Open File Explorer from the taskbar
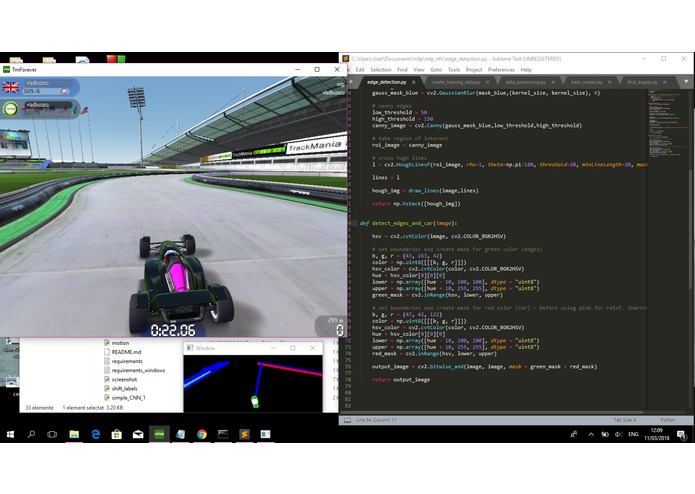This screenshot has width=695, height=494. (74, 434)
